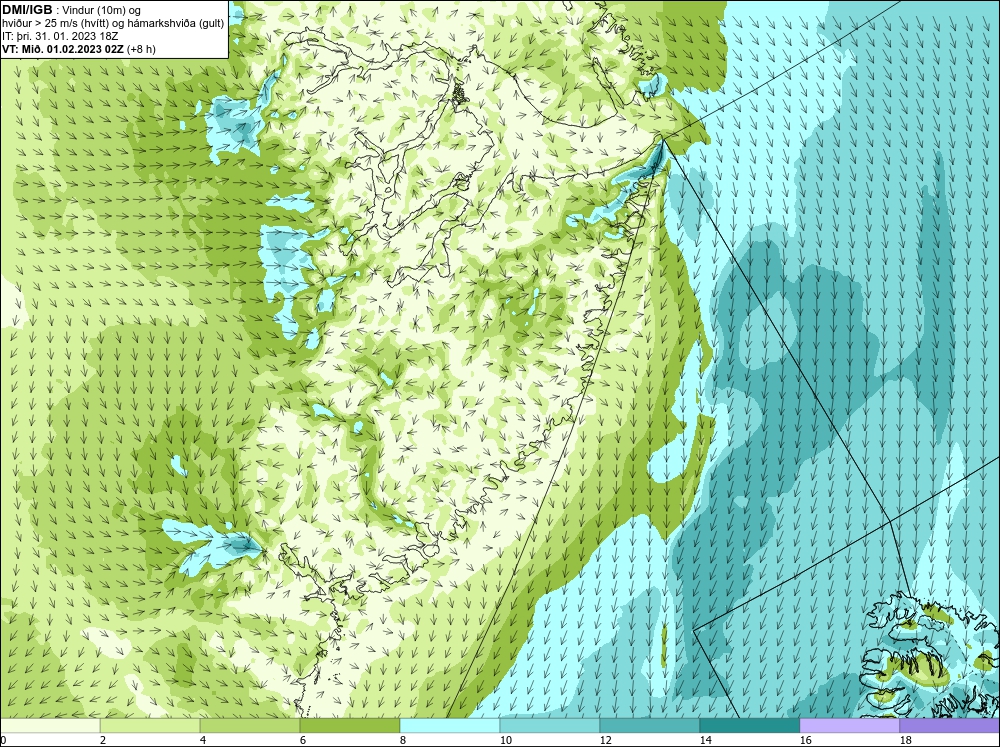
Task: Click the "(+8 h)" forecast offset text
Action: 142,48
